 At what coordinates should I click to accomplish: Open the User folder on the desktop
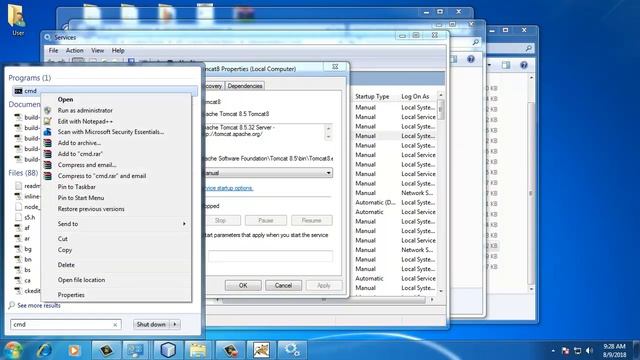tap(17, 19)
